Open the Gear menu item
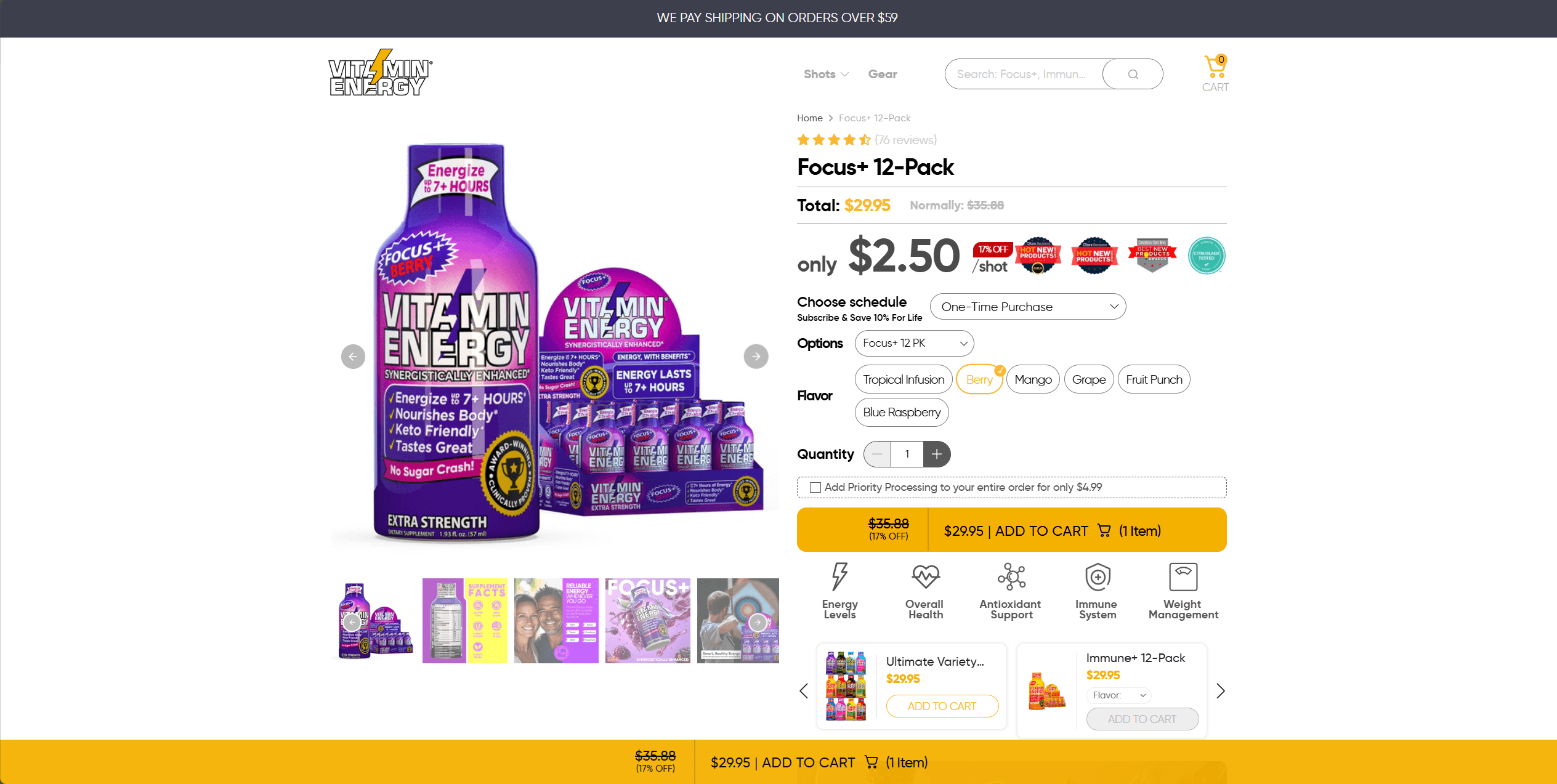1557x784 pixels. 883,75
